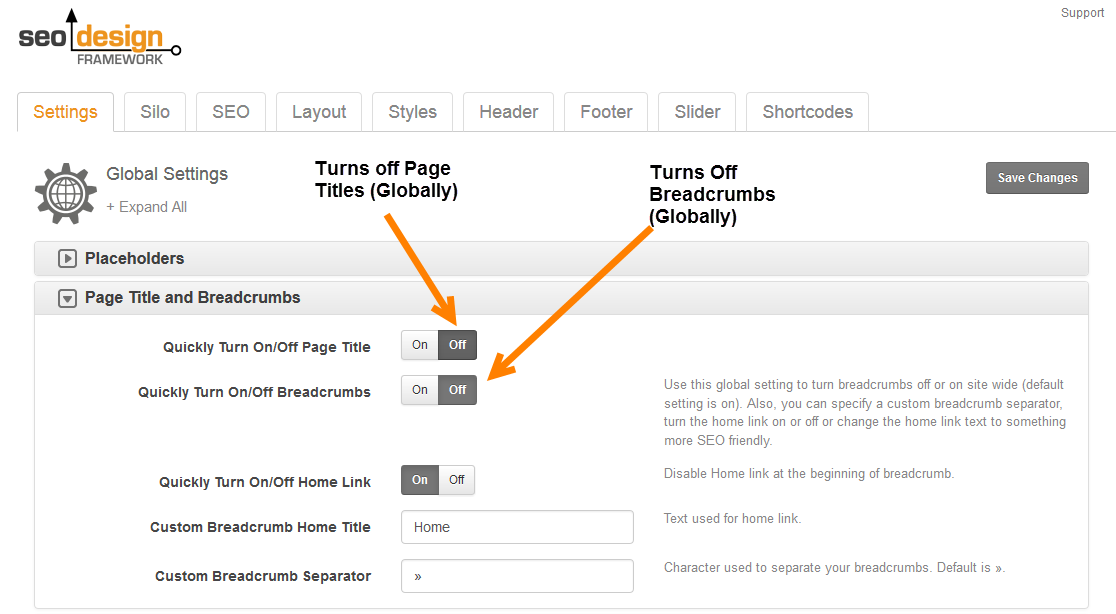Image resolution: width=1116 pixels, height=614 pixels.
Task: Open the Support link
Action: click(1082, 13)
